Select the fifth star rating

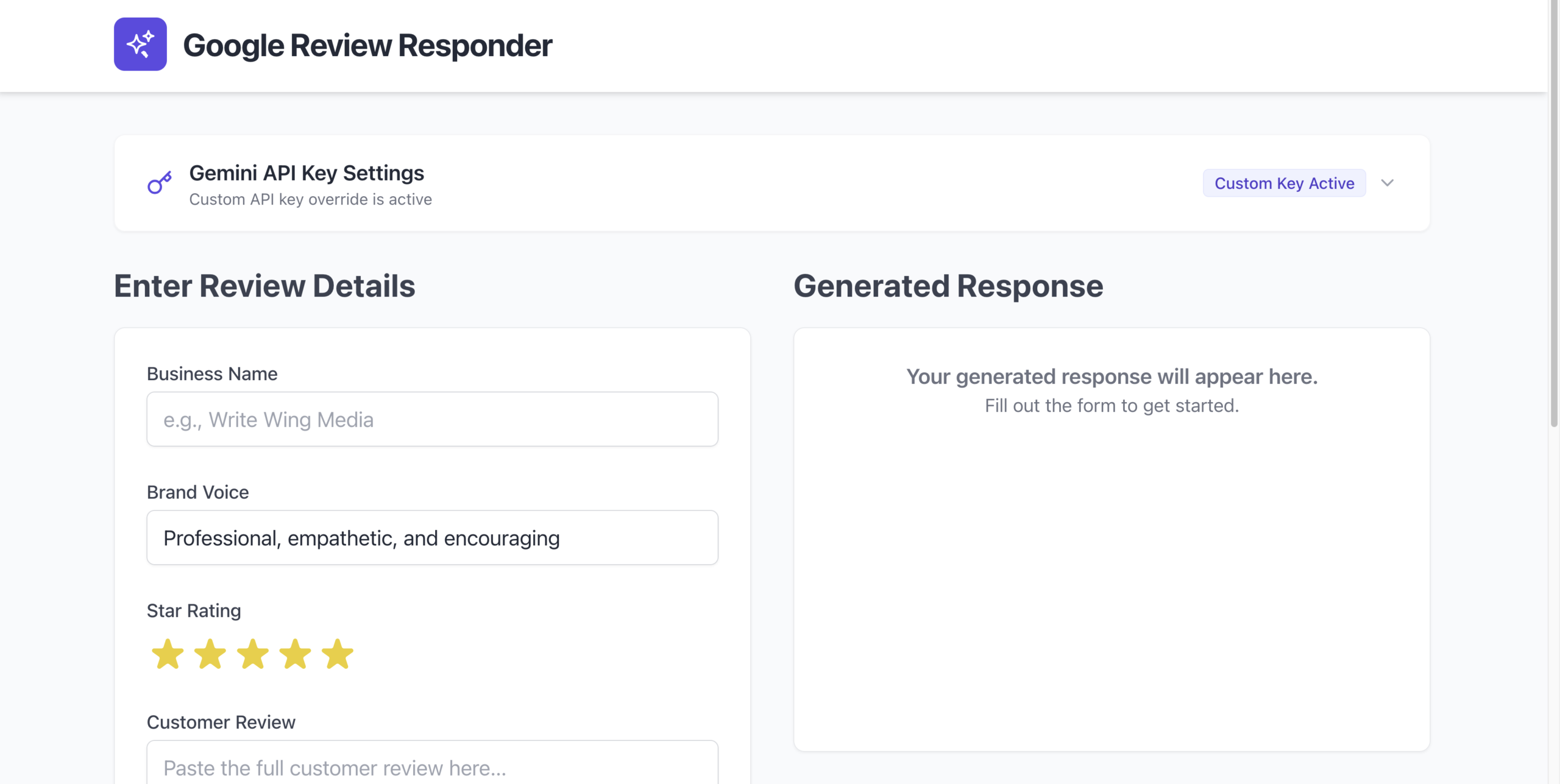click(x=338, y=654)
